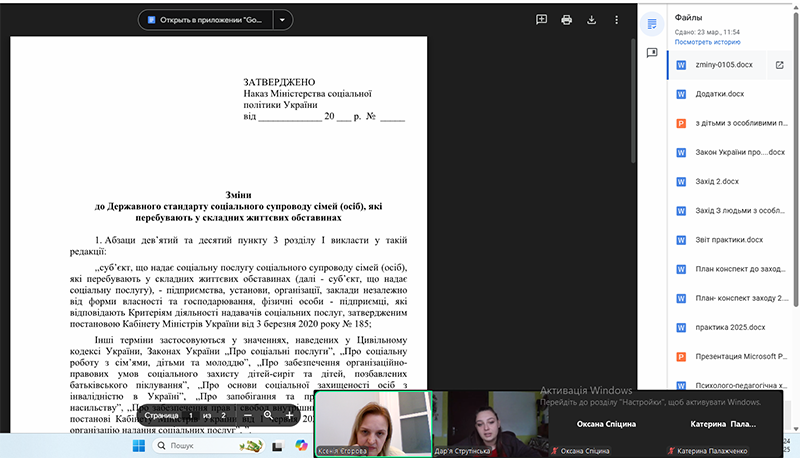Click Word icon of практика 2025.docx
The width and height of the screenshot is (800, 458).
pos(681,327)
